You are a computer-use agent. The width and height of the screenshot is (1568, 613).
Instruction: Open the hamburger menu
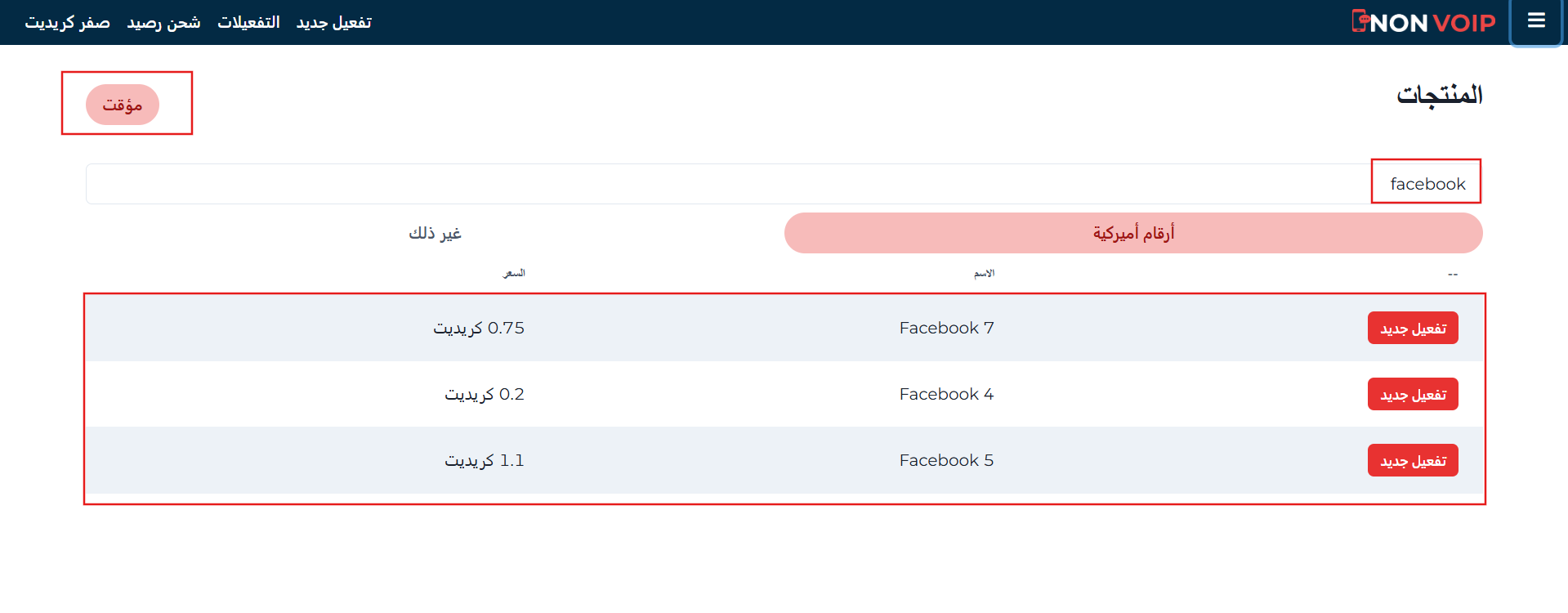tap(1536, 21)
